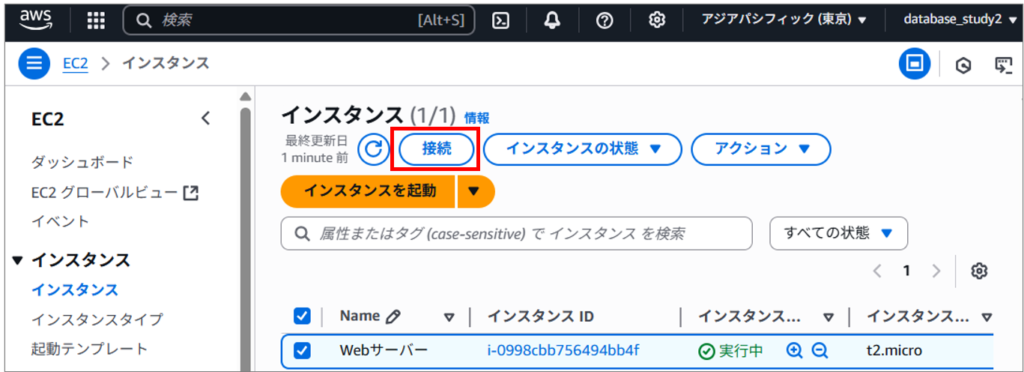Toggle the blue hamburger navigation menu

tap(34, 63)
